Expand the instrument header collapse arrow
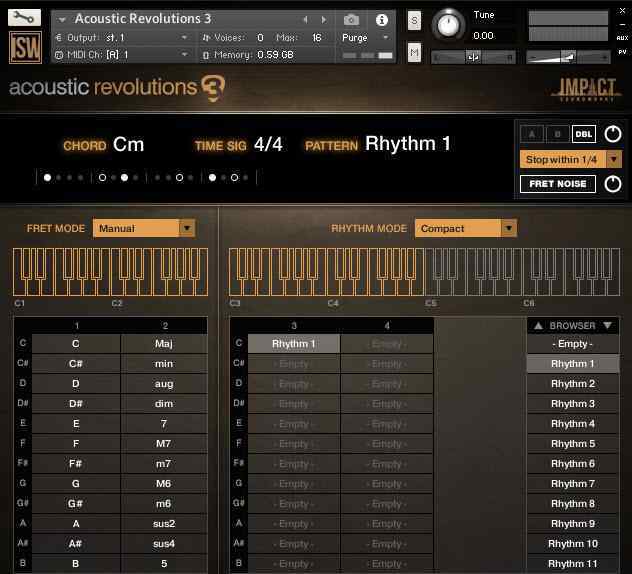The height and width of the screenshot is (574, 632). (62, 19)
